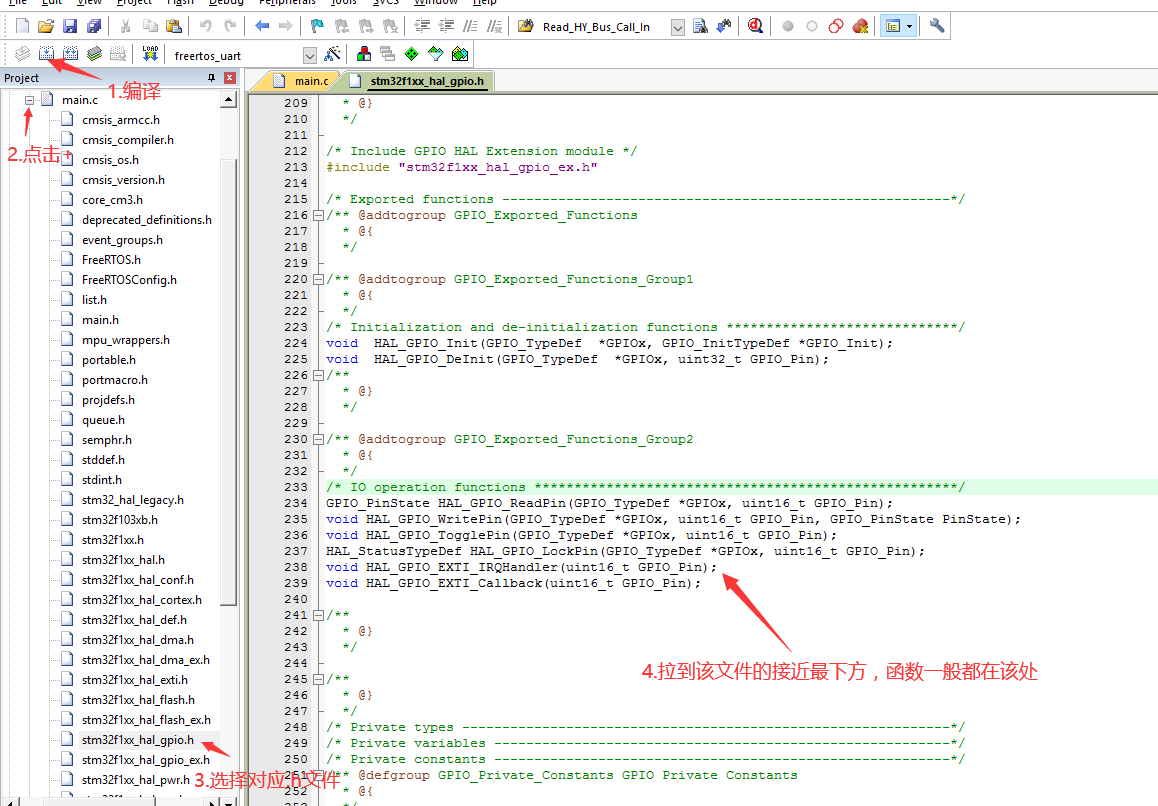The height and width of the screenshot is (806, 1158).
Task: Open Options for Target
Action: pos(332,53)
